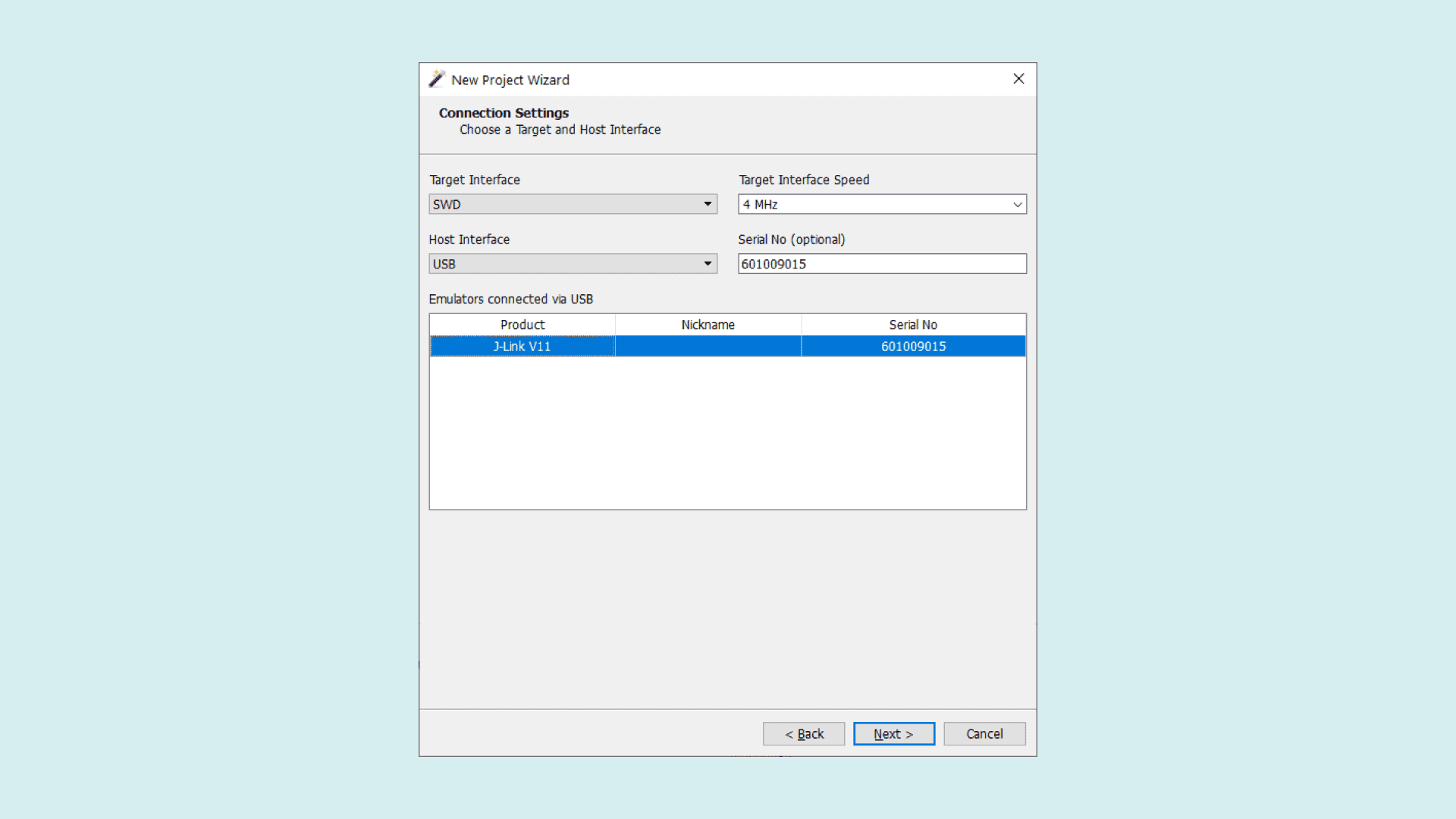Close the New Project Wizard dialog
The image size is (1456, 819).
[1018, 79]
